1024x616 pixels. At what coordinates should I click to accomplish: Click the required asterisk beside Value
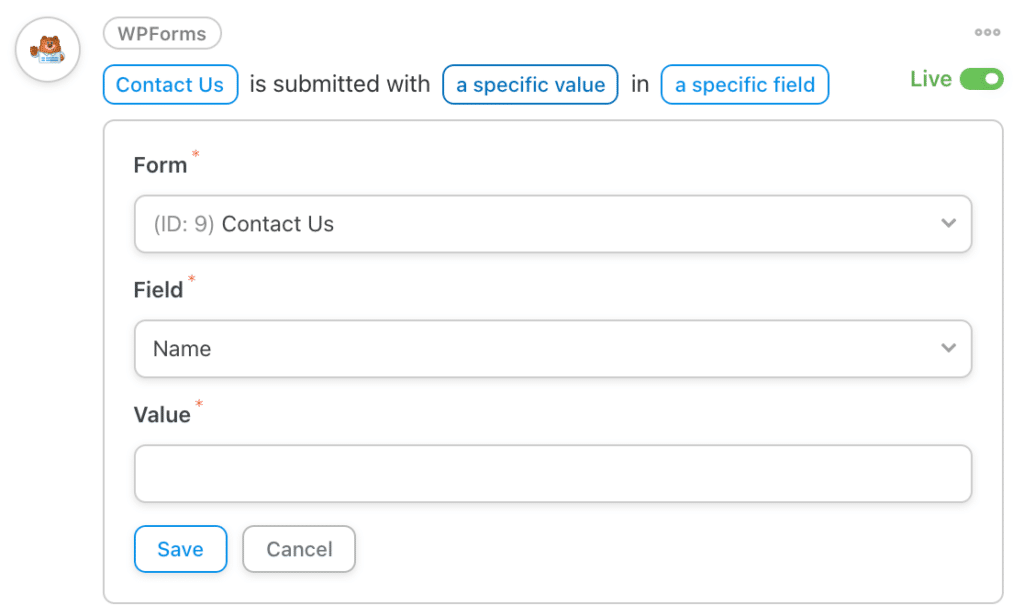click(199, 406)
